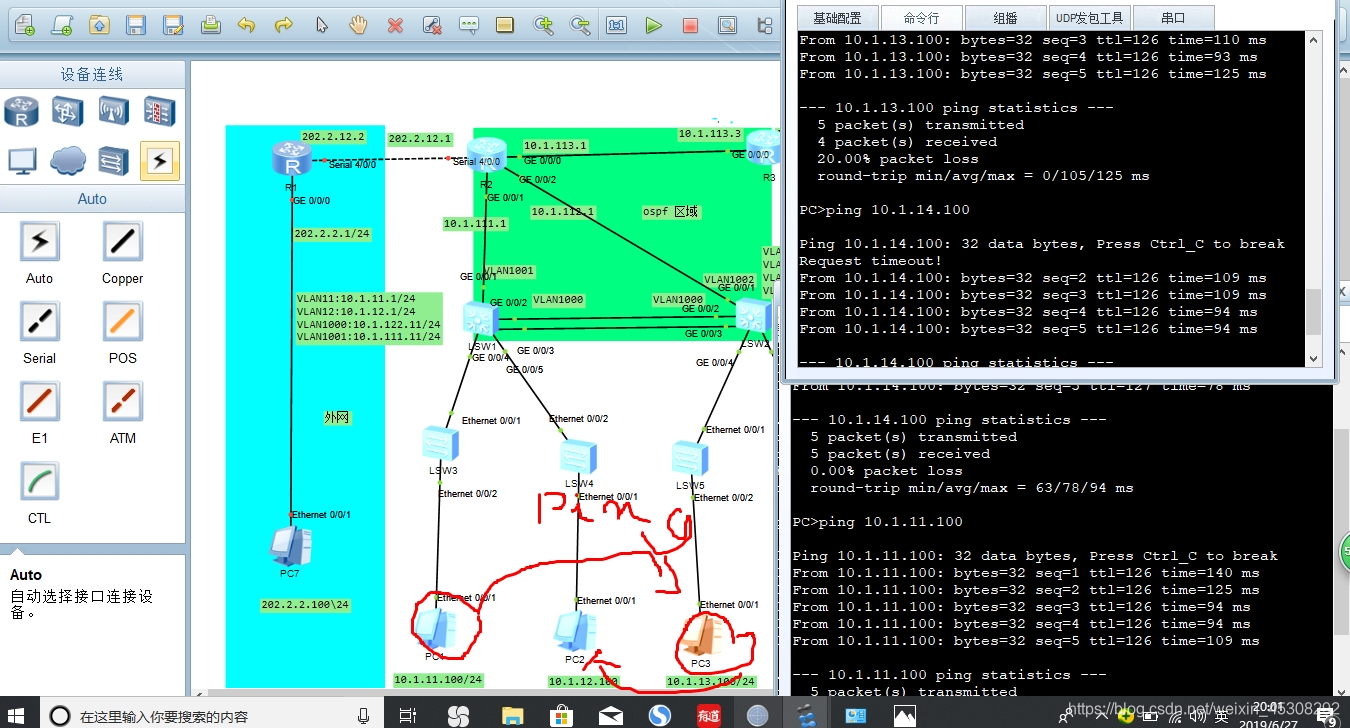Stop devices with red square button
The image size is (1350, 728).
click(690, 25)
